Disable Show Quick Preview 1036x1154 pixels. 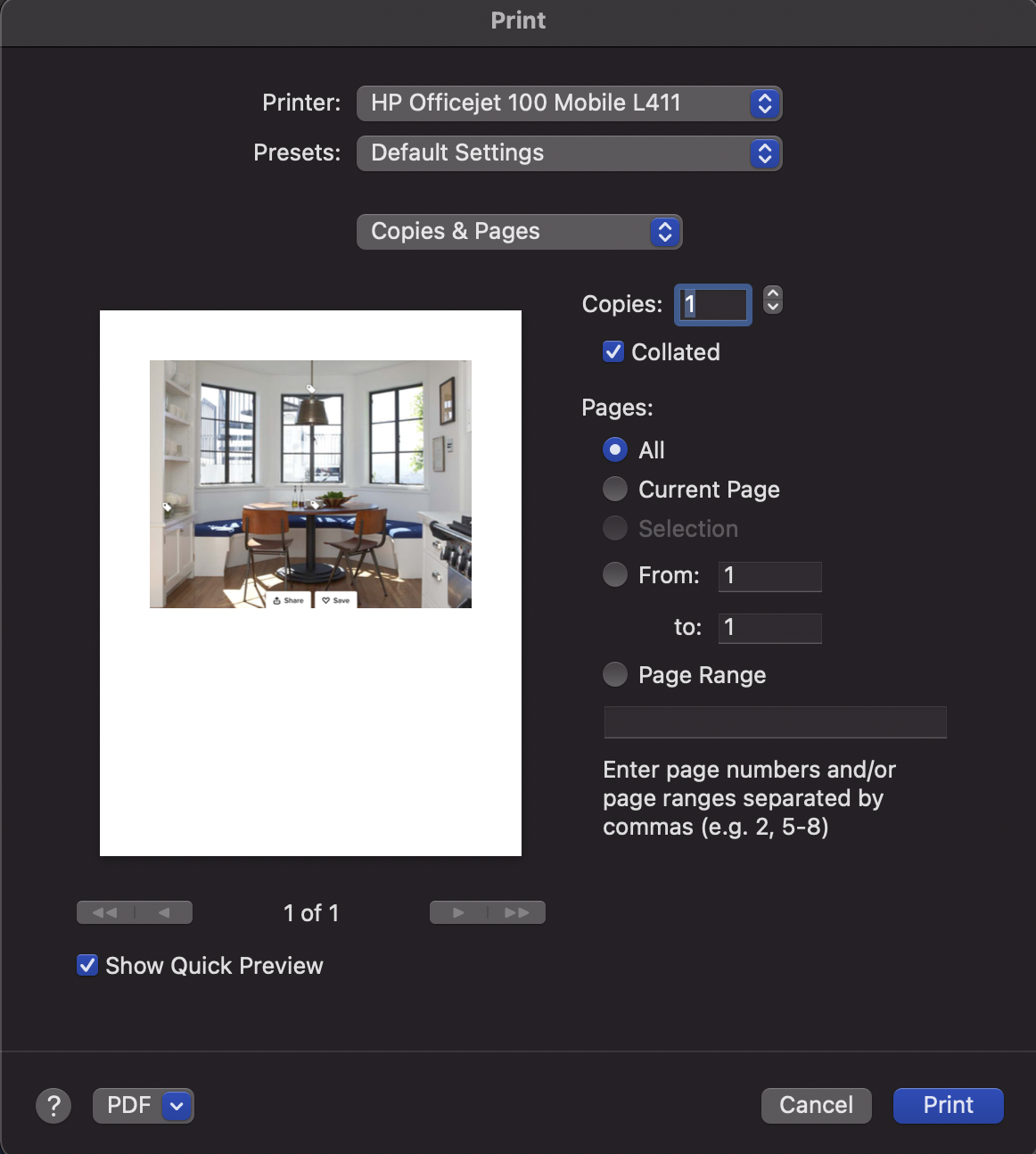86,965
